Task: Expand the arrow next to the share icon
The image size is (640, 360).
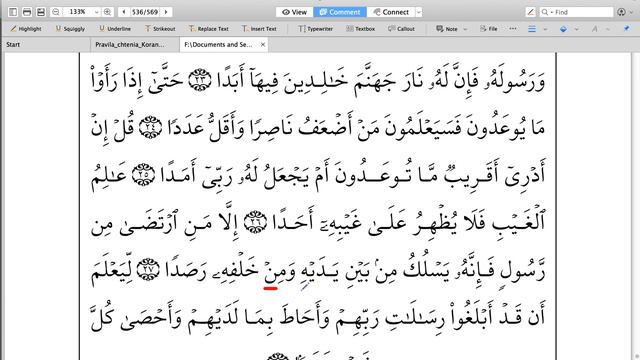Action: (x=631, y=12)
